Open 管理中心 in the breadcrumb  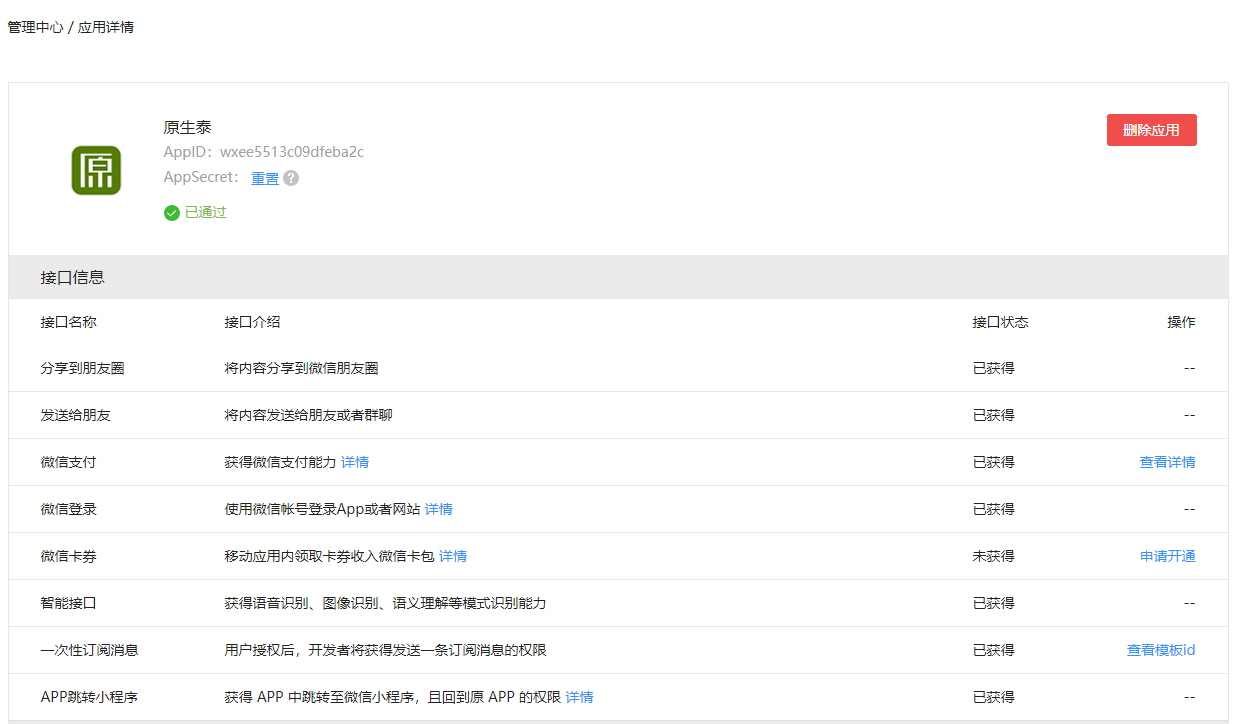coord(35,27)
